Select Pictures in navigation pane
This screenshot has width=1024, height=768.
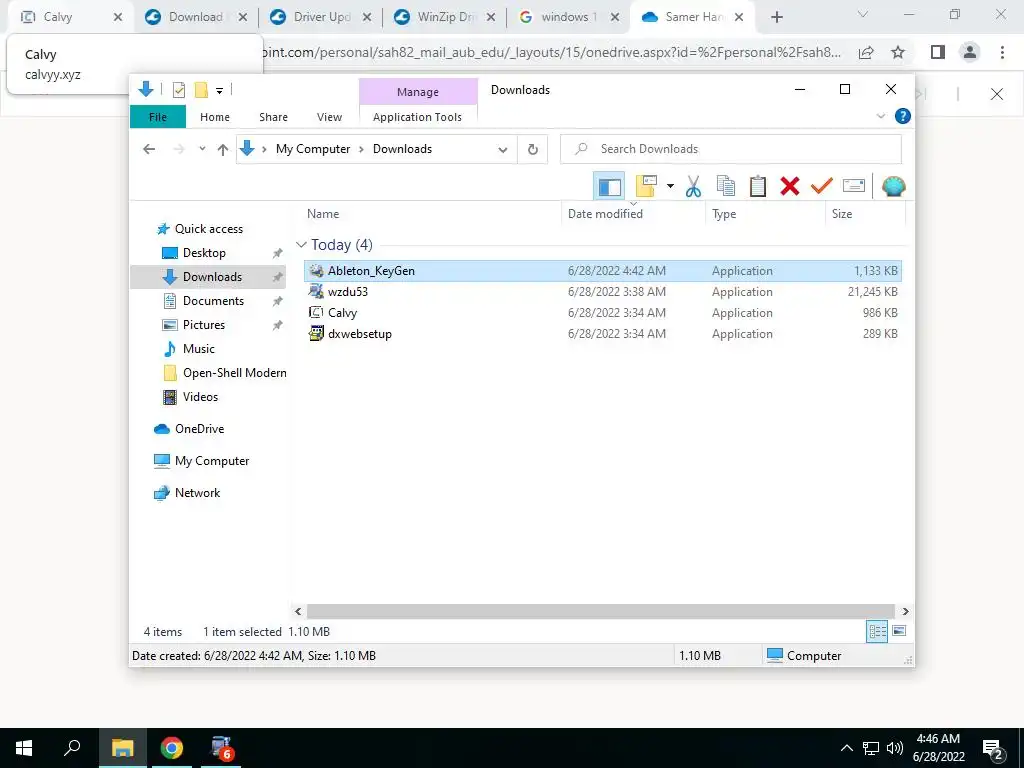(203, 325)
